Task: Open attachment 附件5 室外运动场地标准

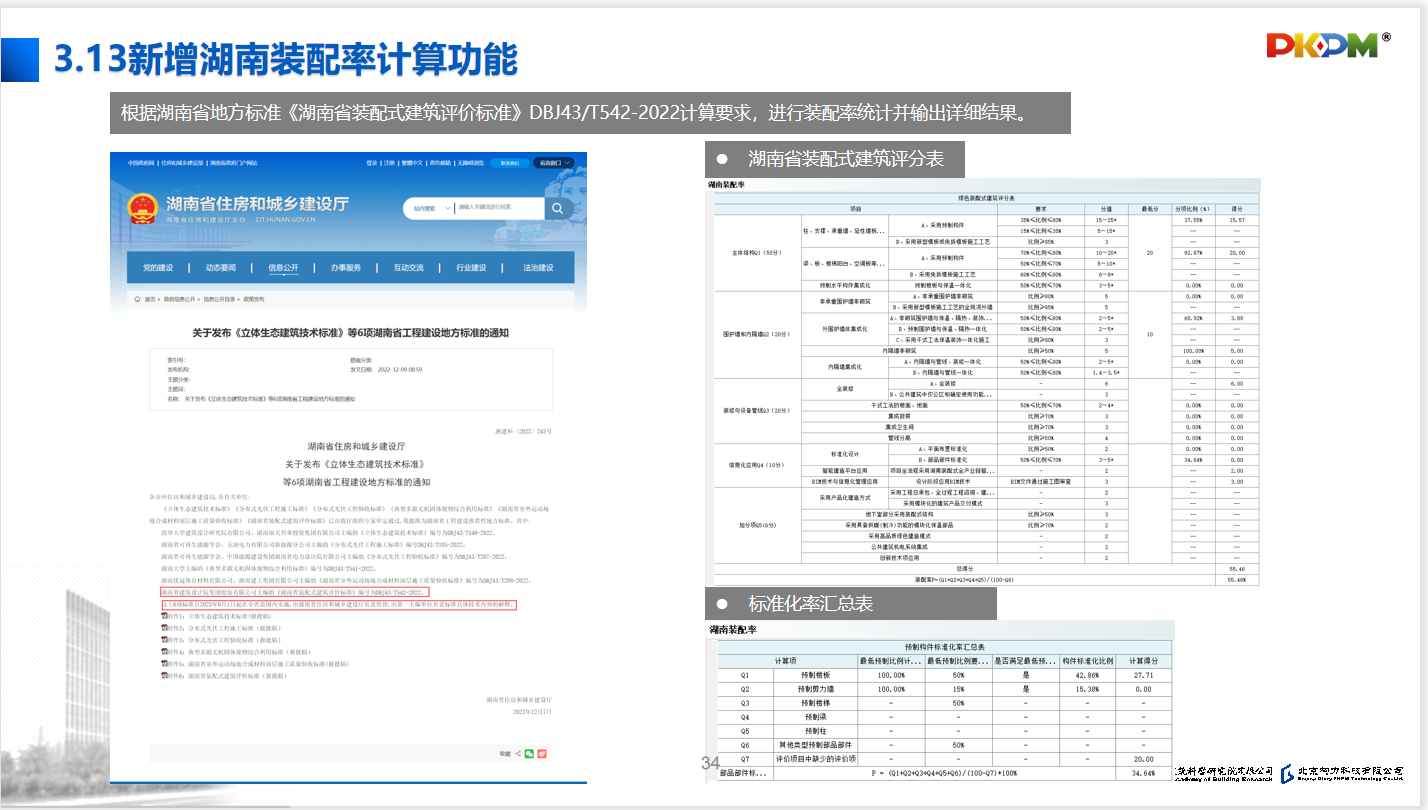Action: click(x=256, y=665)
